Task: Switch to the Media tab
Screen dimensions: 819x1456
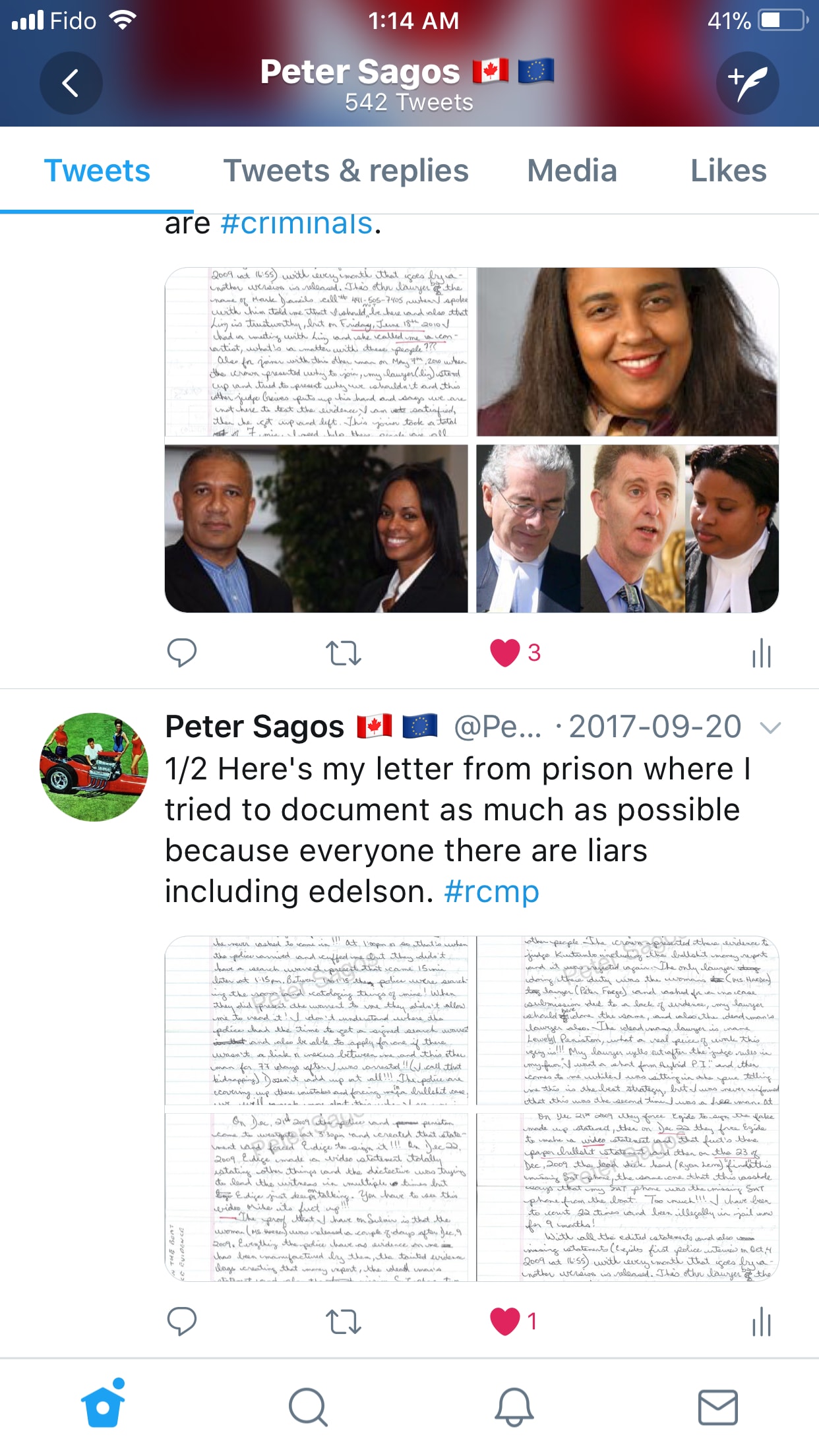Action: point(572,170)
